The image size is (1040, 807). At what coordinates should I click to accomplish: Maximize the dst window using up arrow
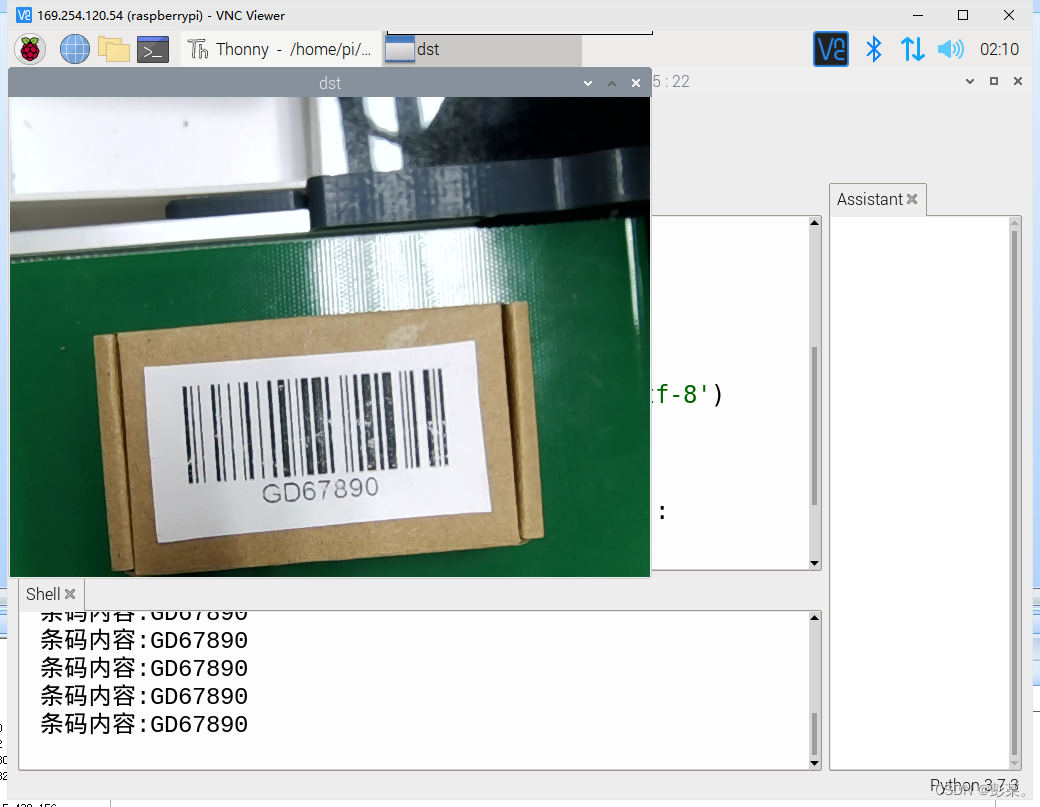(x=612, y=83)
